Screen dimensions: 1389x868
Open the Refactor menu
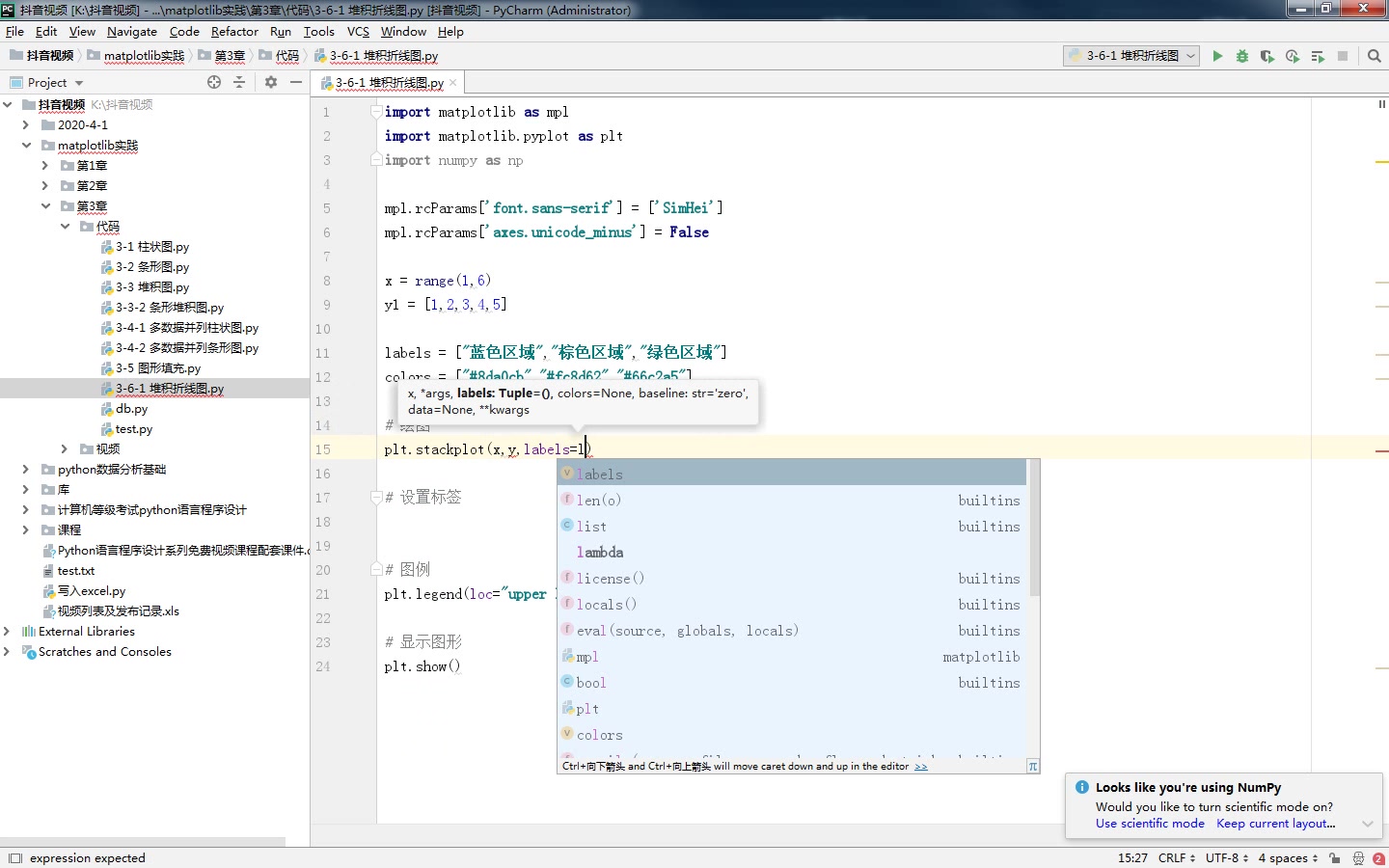[234, 31]
